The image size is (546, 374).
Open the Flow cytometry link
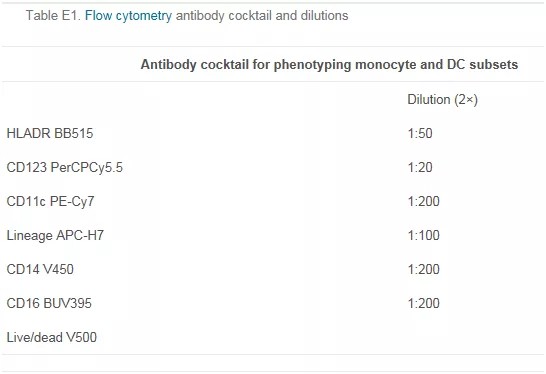(128, 16)
